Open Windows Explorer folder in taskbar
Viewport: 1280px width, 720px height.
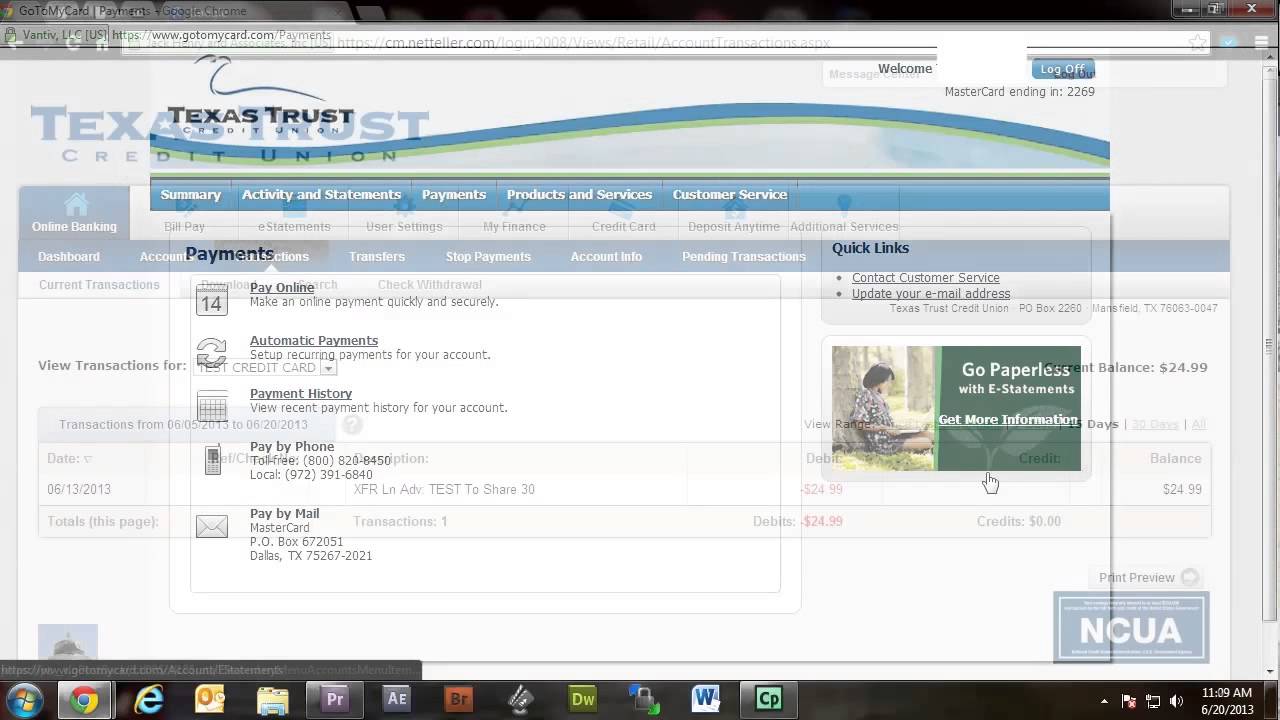[x=273, y=699]
